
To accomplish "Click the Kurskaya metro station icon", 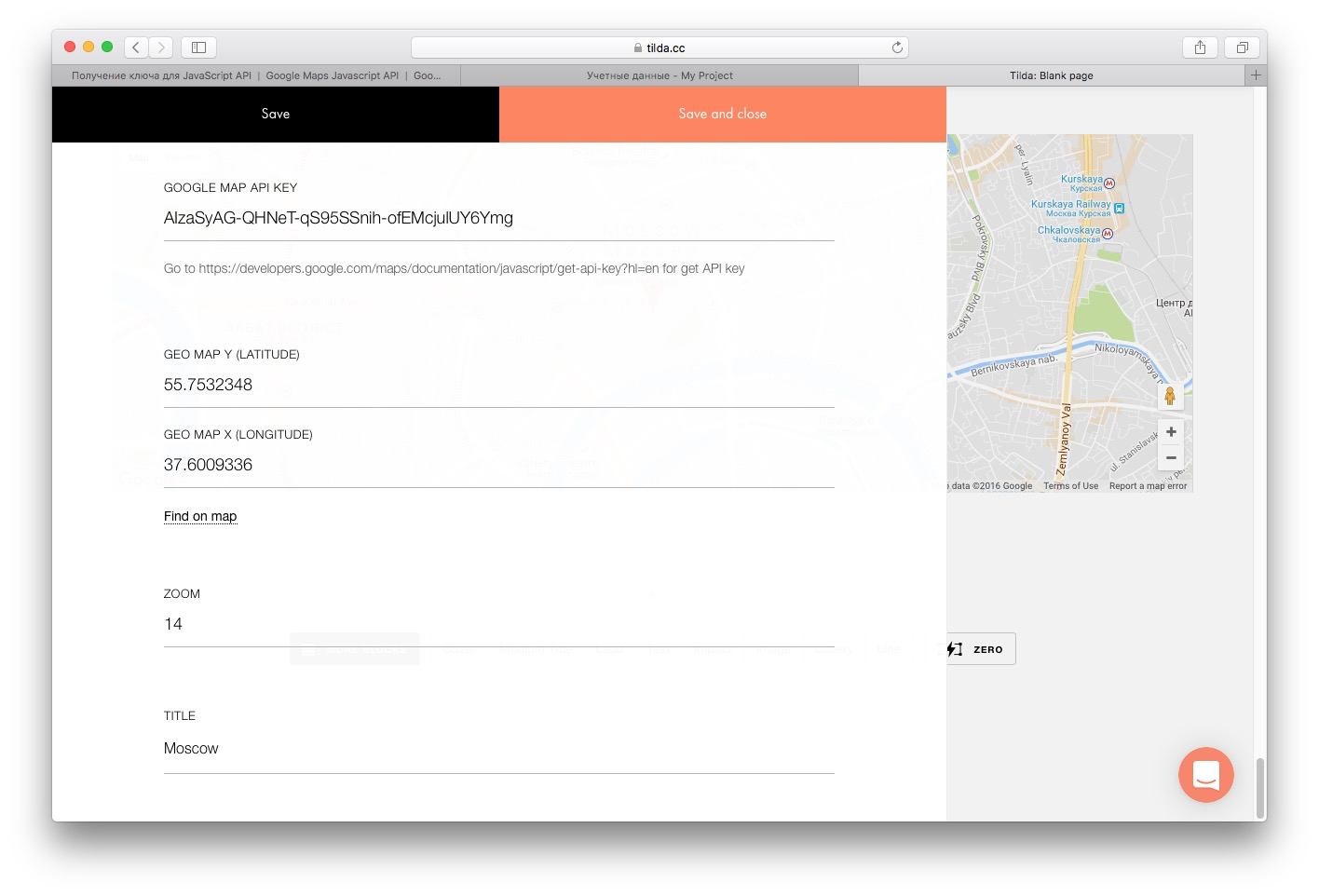I will (1109, 183).
